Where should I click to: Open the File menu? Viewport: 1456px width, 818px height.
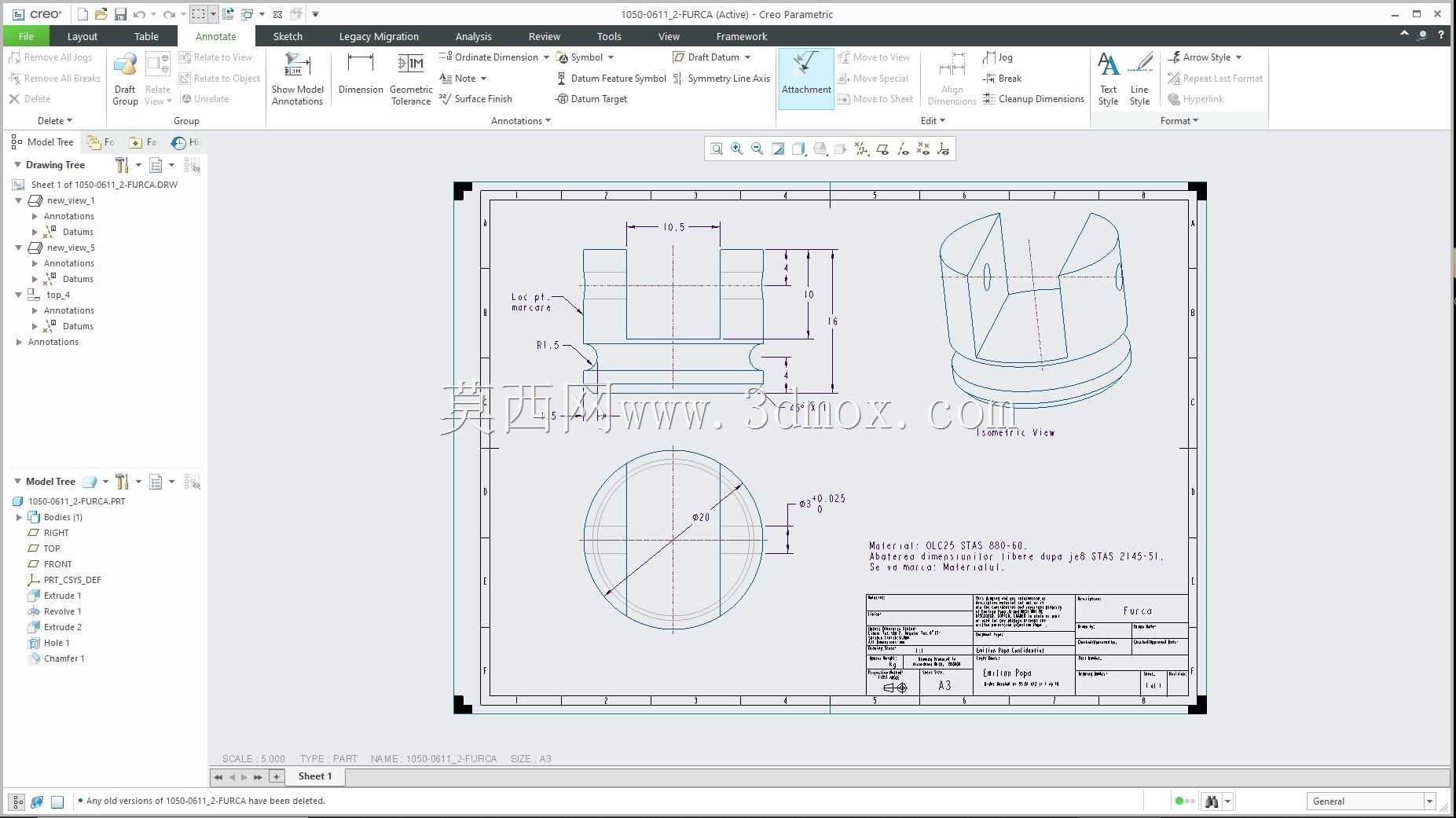(26, 36)
